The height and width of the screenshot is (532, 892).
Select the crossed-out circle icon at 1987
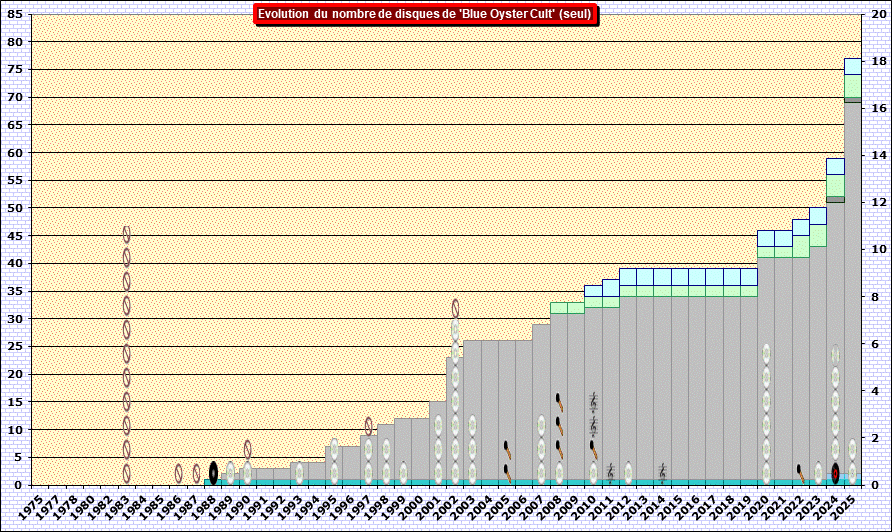[x=196, y=473]
